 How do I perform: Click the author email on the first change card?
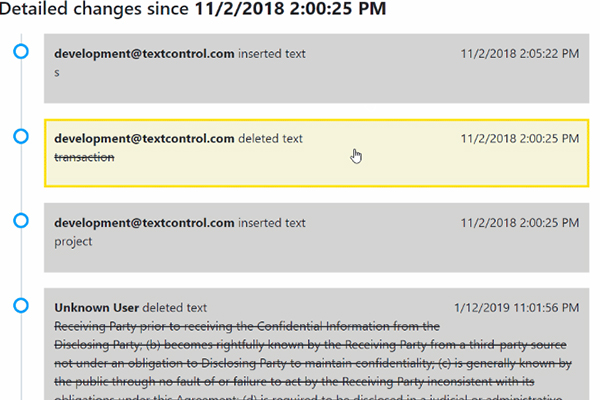(144, 54)
